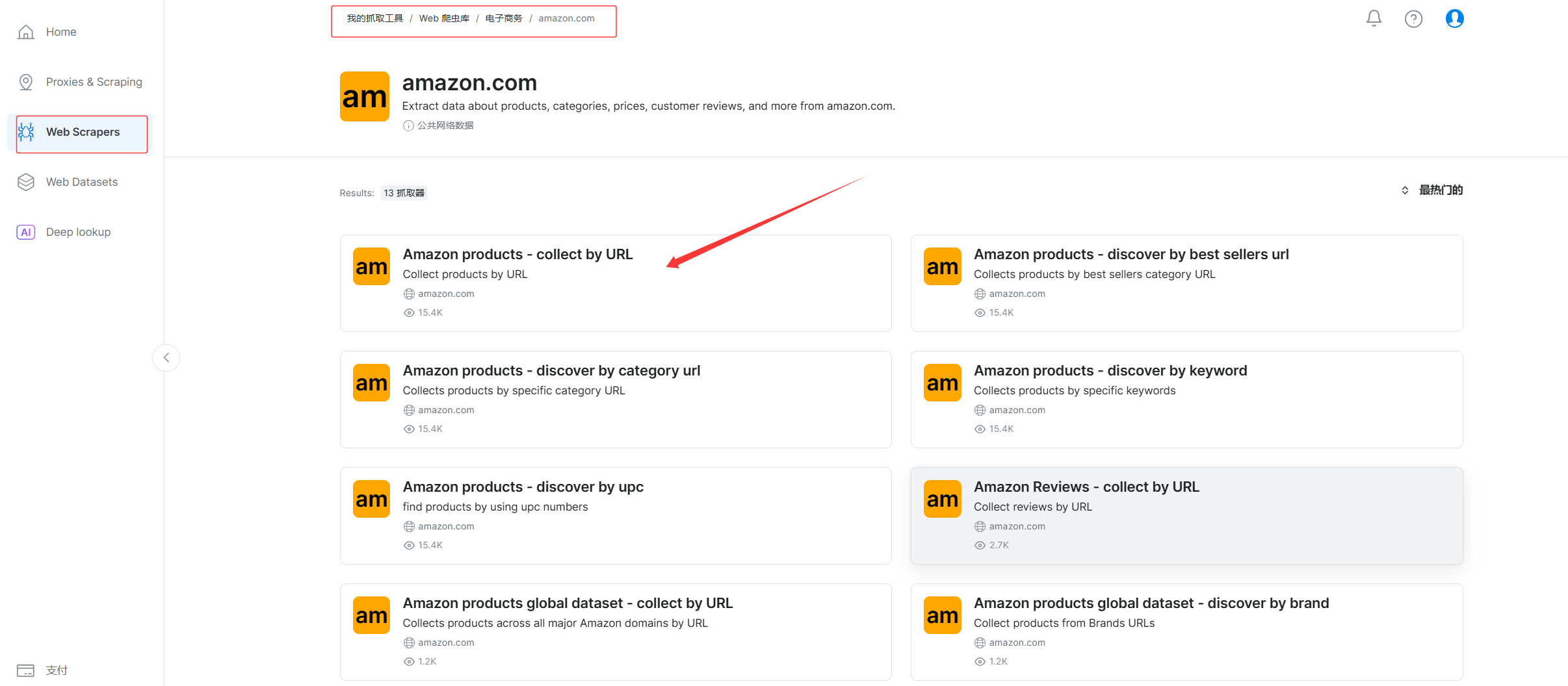Click the 13 抓取器 results count
This screenshot has height=686, width=1568.
pos(404,193)
